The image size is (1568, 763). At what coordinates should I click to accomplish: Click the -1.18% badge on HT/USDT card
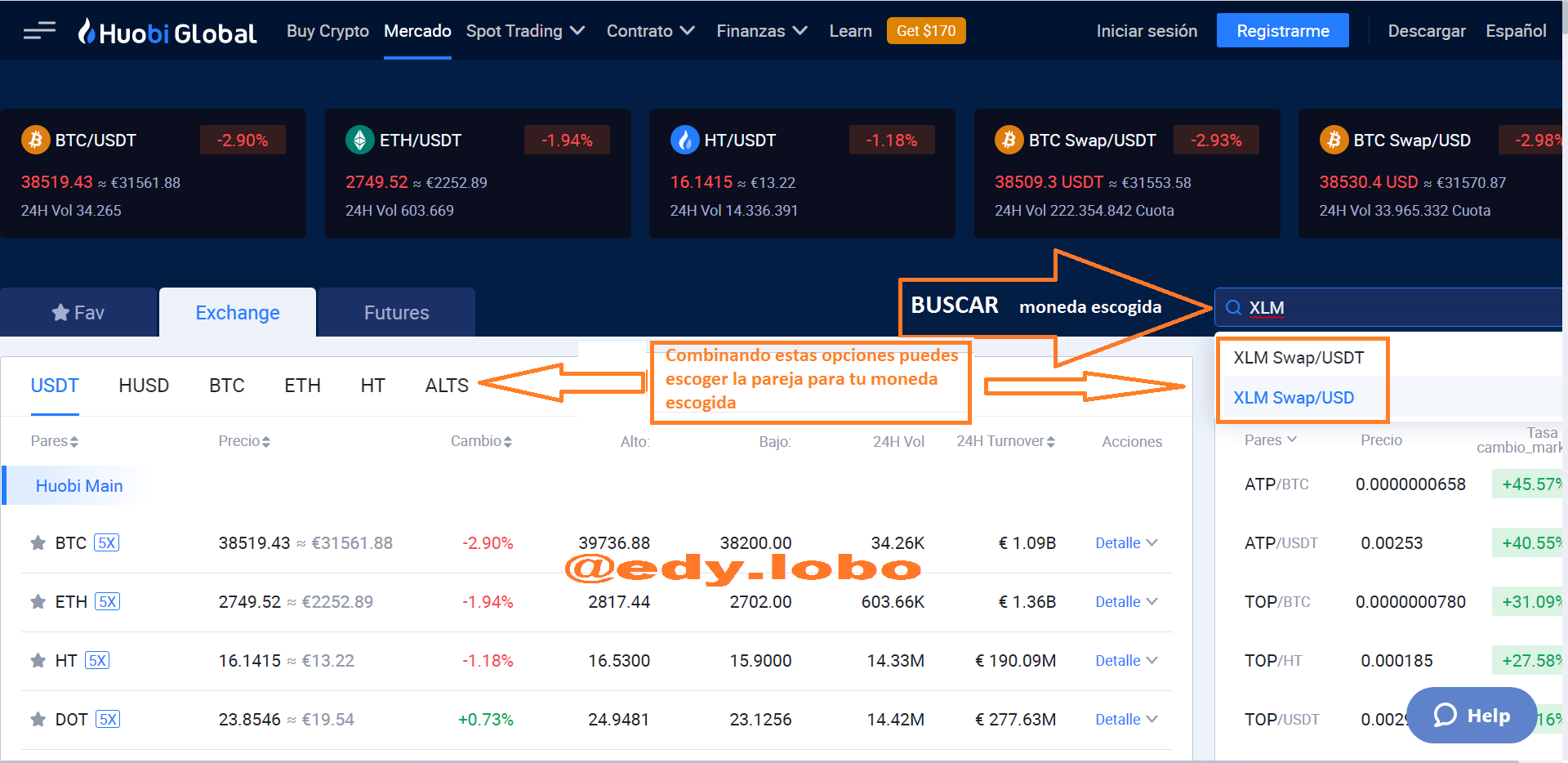[892, 141]
